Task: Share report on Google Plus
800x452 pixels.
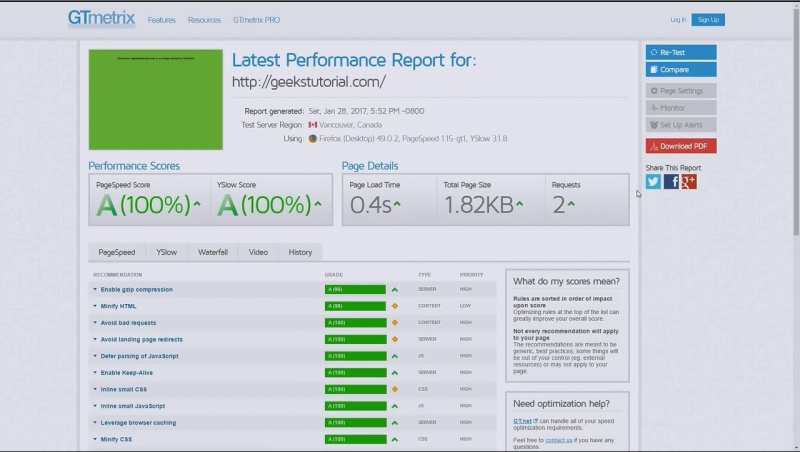Action: click(689, 182)
